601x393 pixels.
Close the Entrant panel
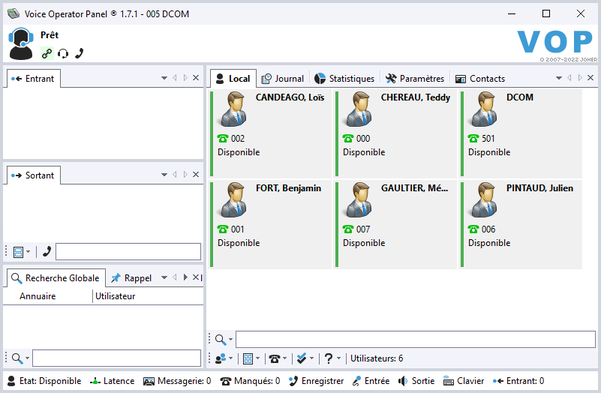click(x=196, y=78)
